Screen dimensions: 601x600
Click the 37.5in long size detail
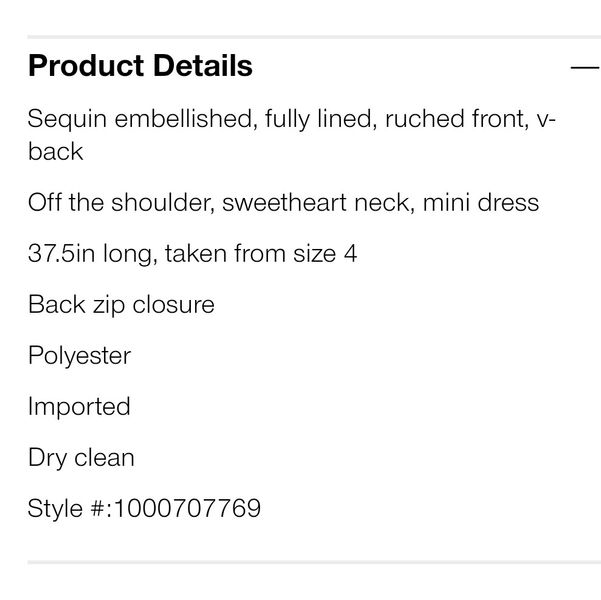(192, 253)
